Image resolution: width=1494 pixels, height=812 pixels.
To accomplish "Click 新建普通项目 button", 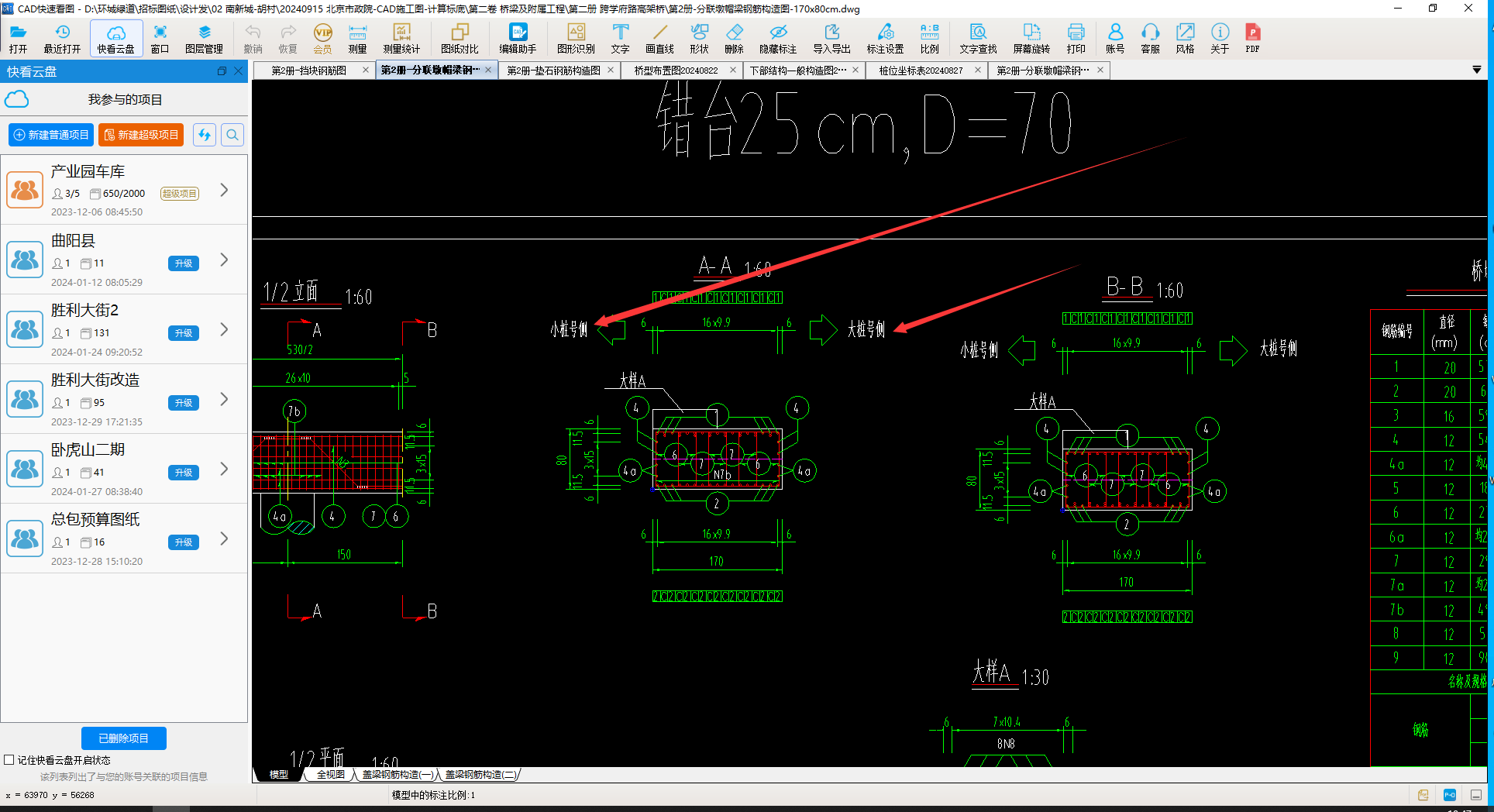I will (x=51, y=135).
